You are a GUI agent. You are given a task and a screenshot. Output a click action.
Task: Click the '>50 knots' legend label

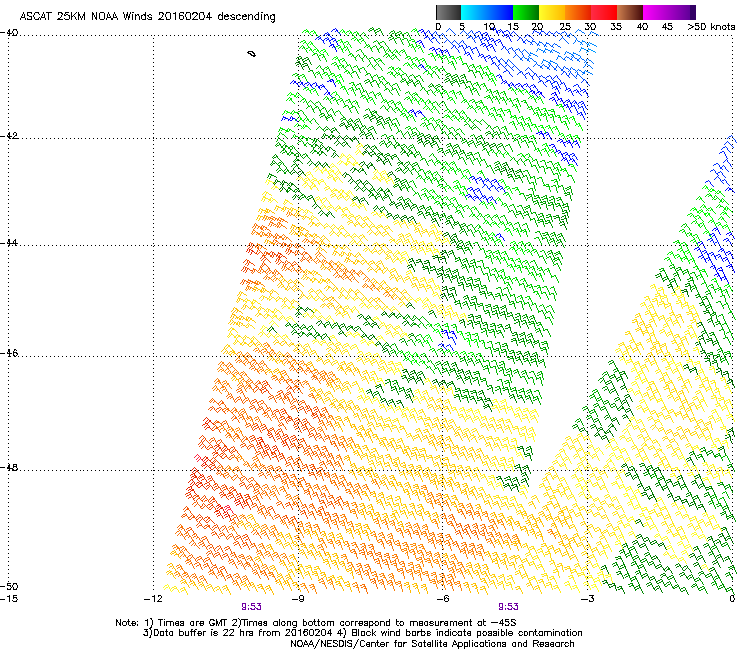click(711, 26)
